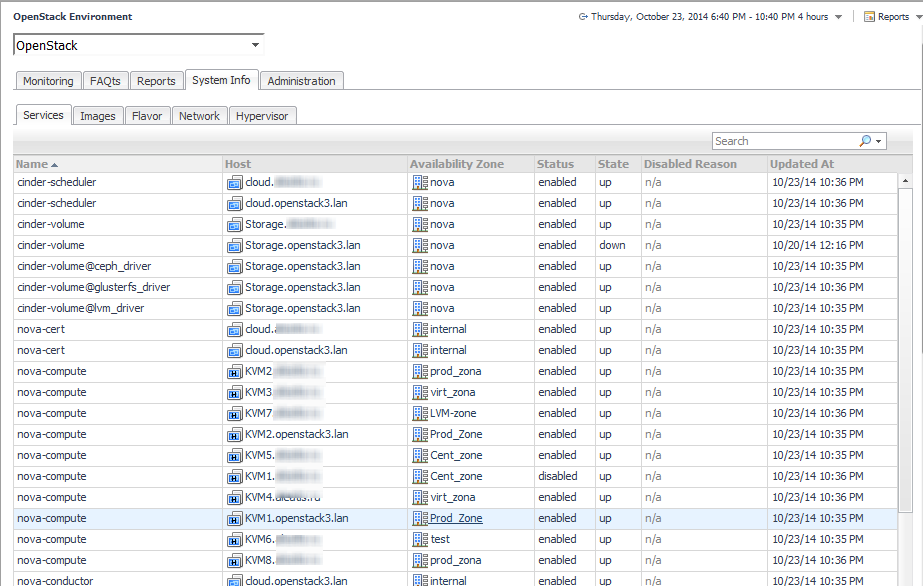Open the Network sub-tab

(x=200, y=116)
